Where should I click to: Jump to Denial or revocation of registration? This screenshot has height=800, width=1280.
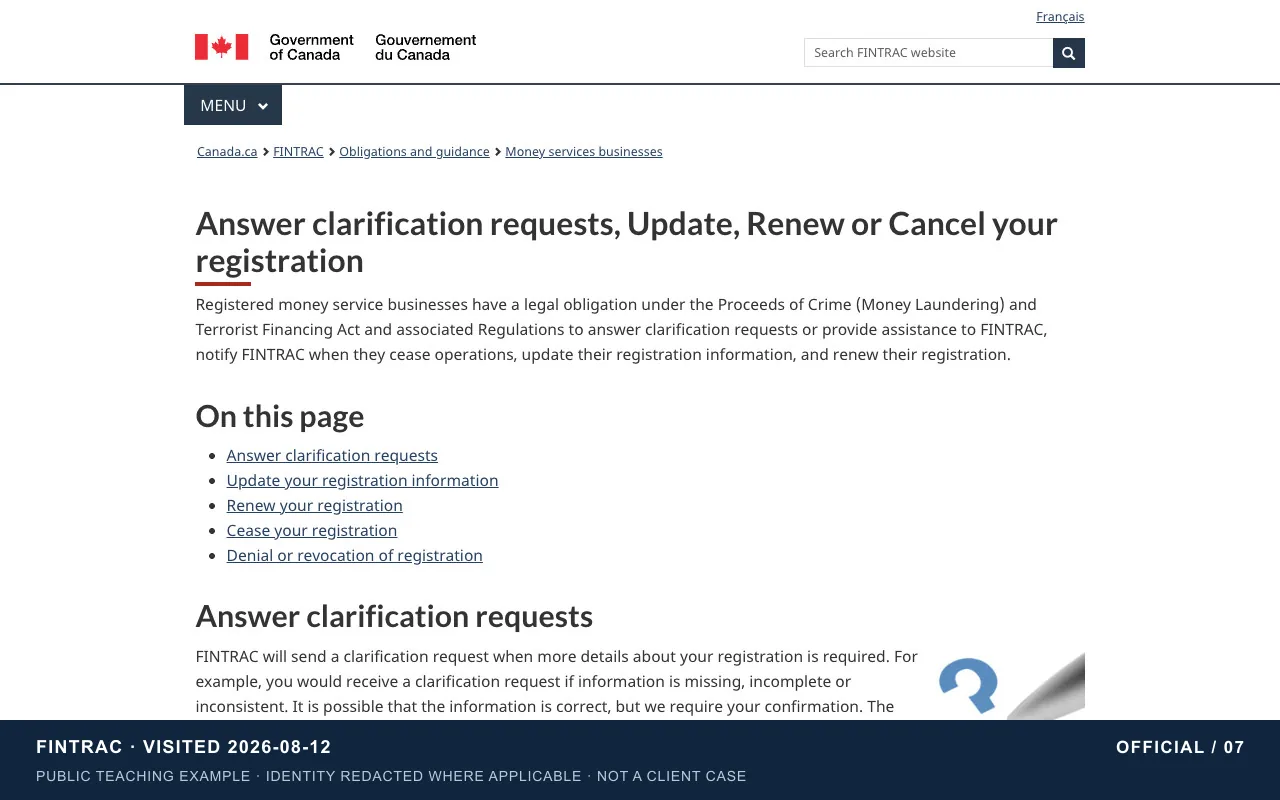[354, 556]
